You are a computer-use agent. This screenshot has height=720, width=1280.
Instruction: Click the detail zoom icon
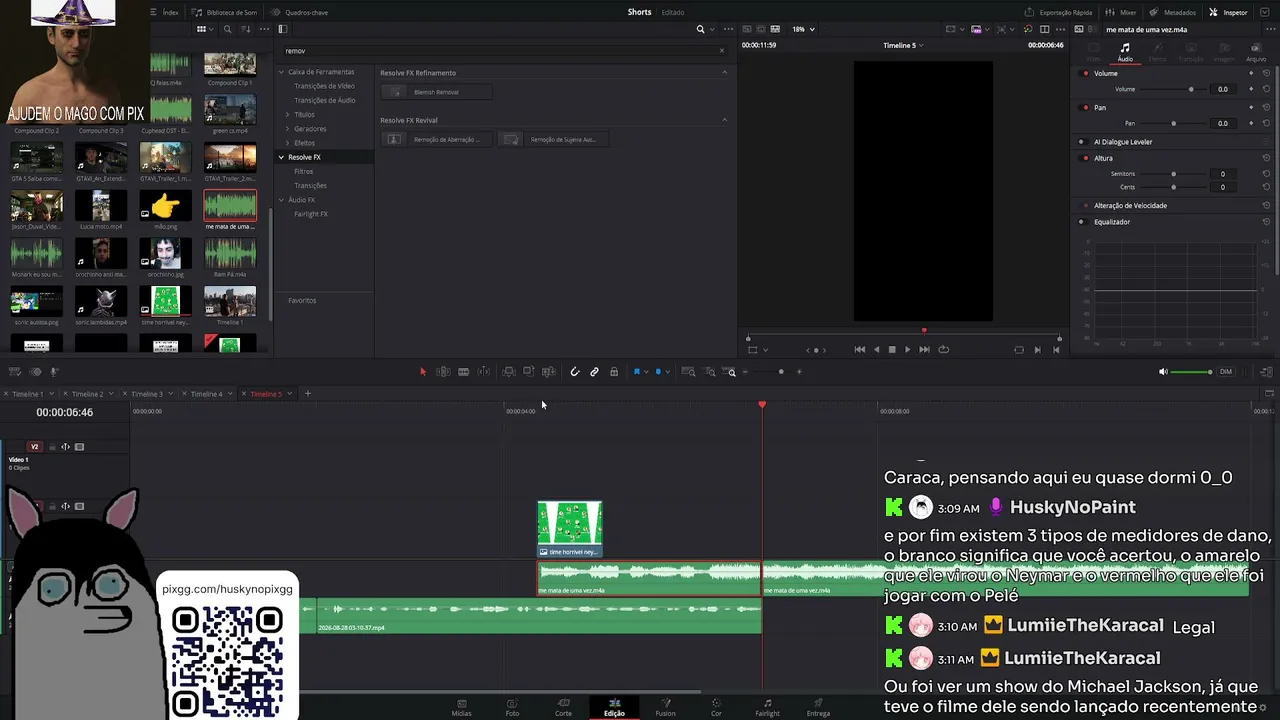click(711, 372)
